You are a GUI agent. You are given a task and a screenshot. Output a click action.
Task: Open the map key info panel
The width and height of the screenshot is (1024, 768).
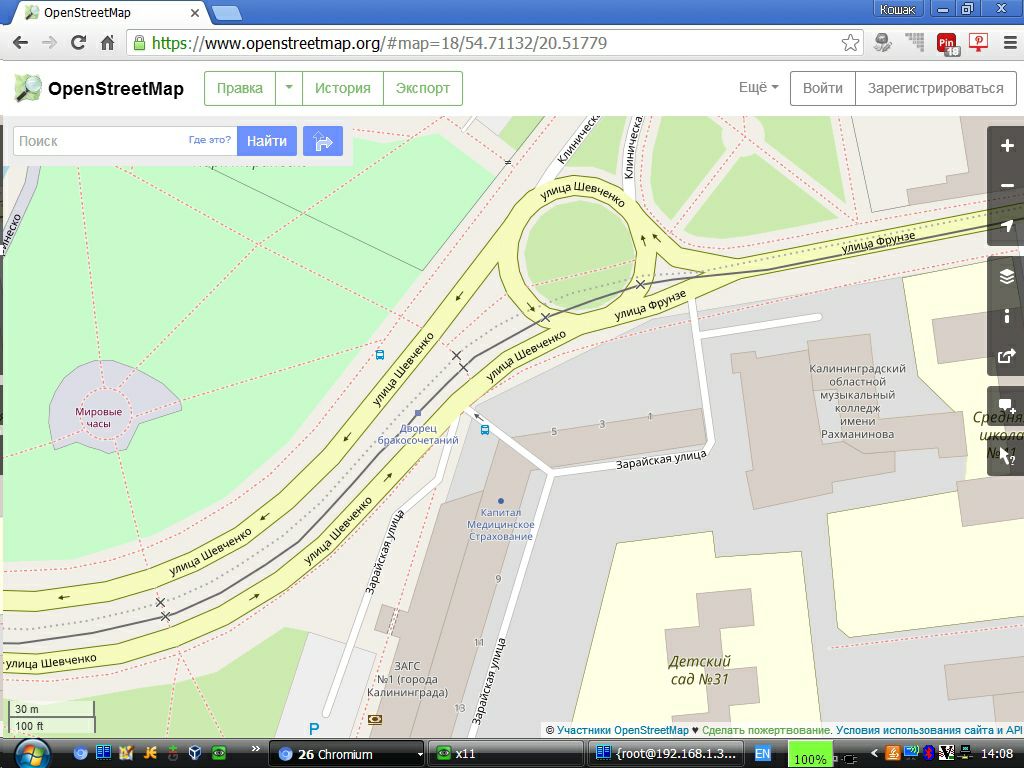(x=1006, y=316)
